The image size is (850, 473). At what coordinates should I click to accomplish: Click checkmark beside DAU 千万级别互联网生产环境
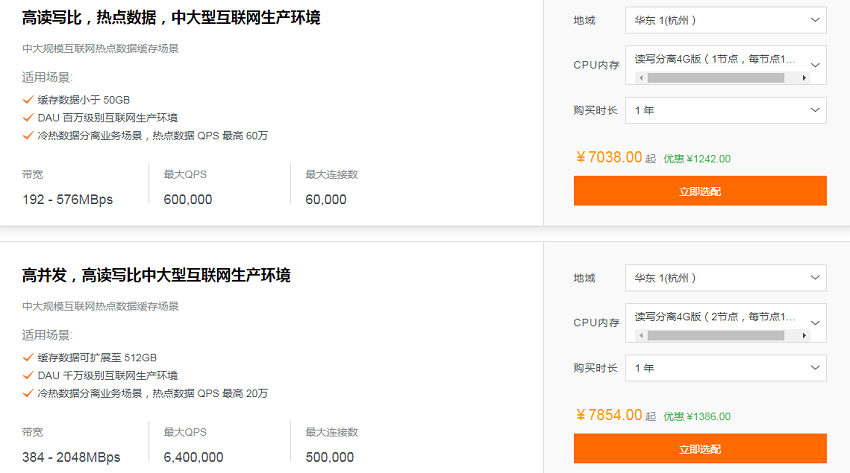click(x=28, y=375)
